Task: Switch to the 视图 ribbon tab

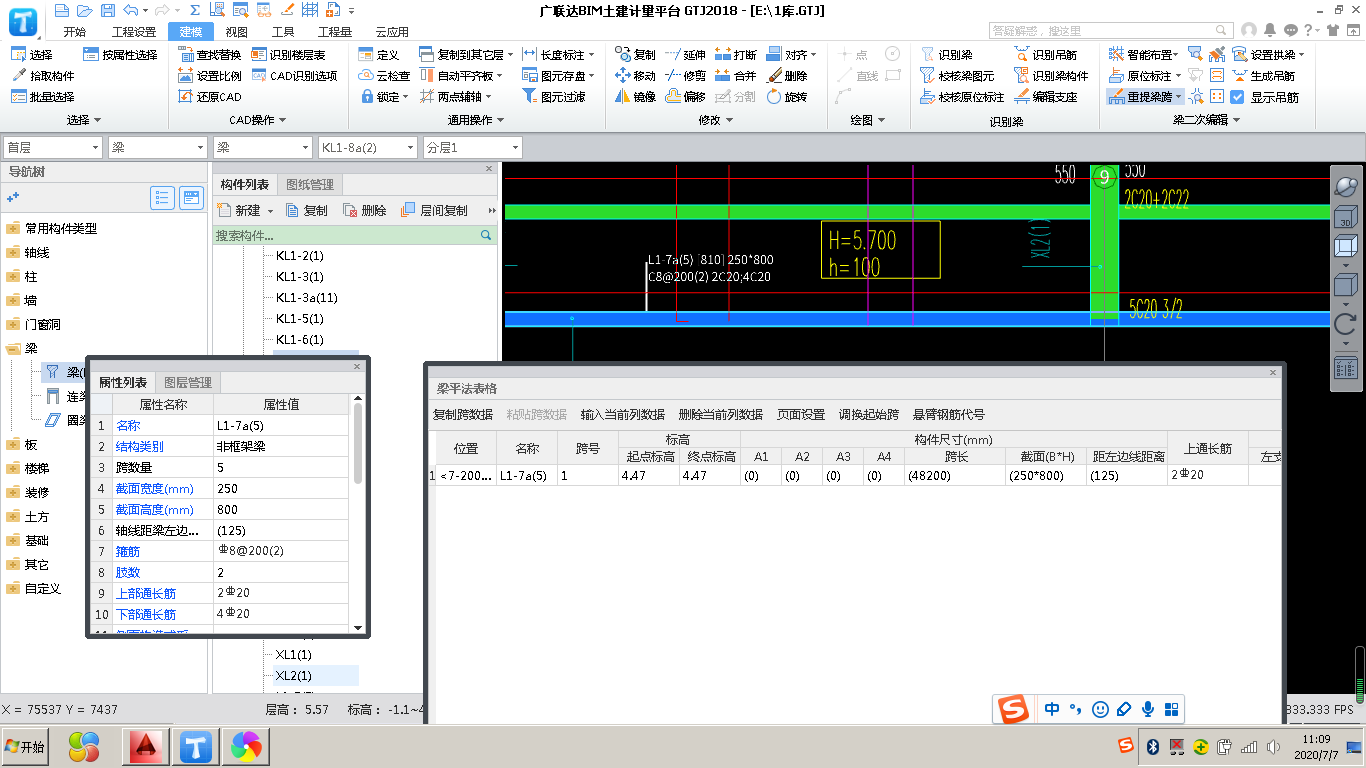Action: click(237, 32)
